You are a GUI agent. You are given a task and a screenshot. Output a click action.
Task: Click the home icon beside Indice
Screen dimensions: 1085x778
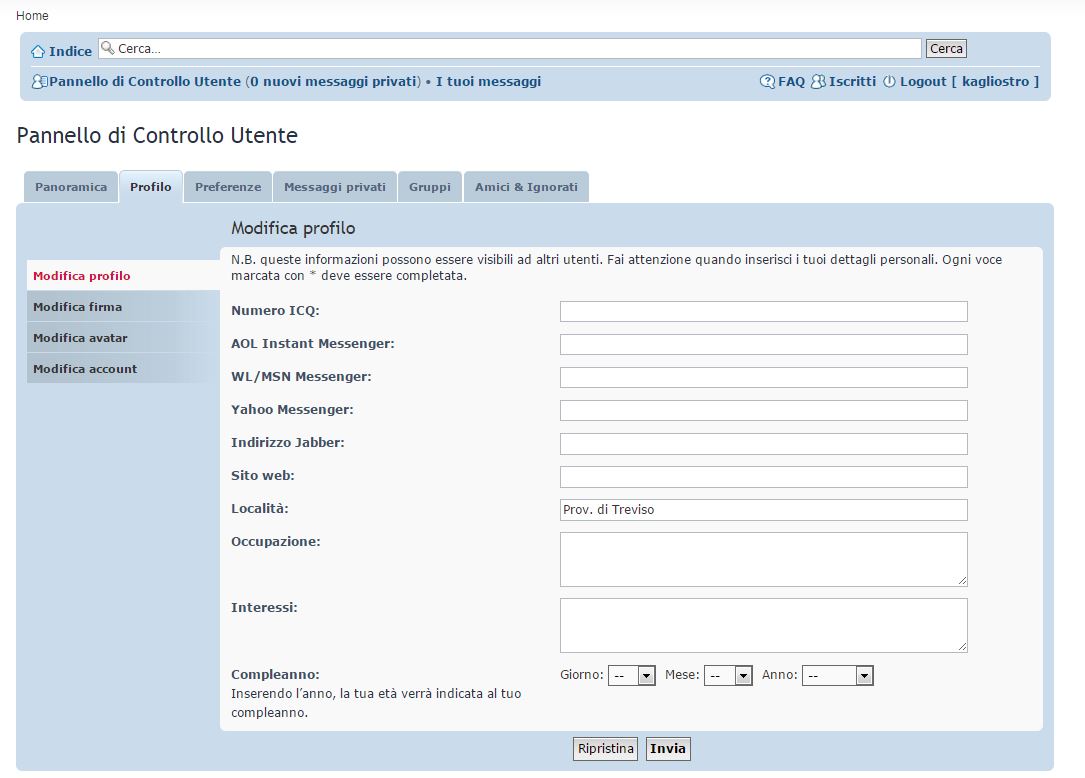[x=38, y=51]
